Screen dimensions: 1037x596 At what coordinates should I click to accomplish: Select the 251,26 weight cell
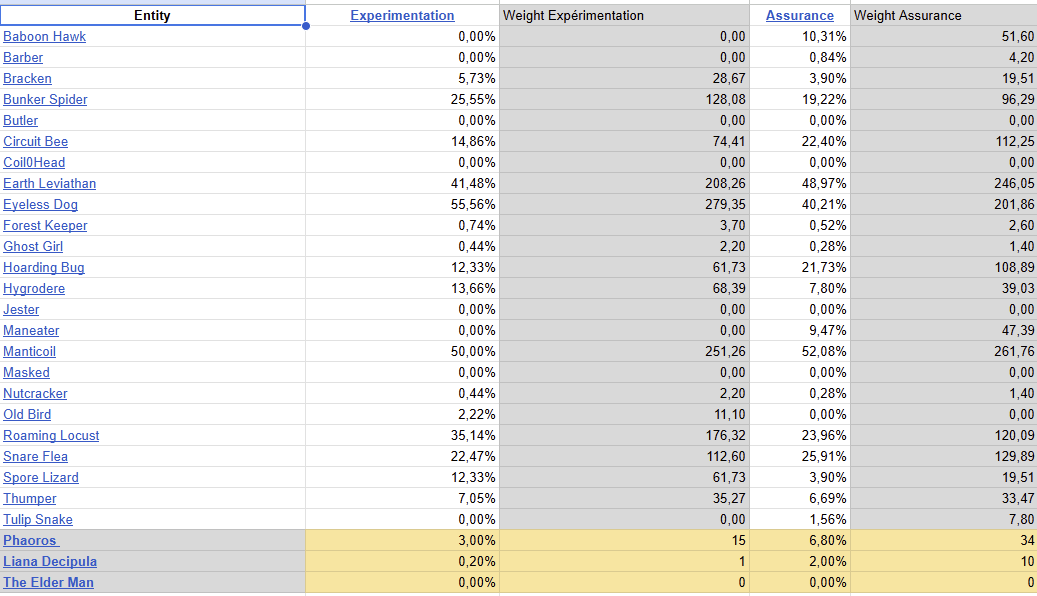point(624,351)
